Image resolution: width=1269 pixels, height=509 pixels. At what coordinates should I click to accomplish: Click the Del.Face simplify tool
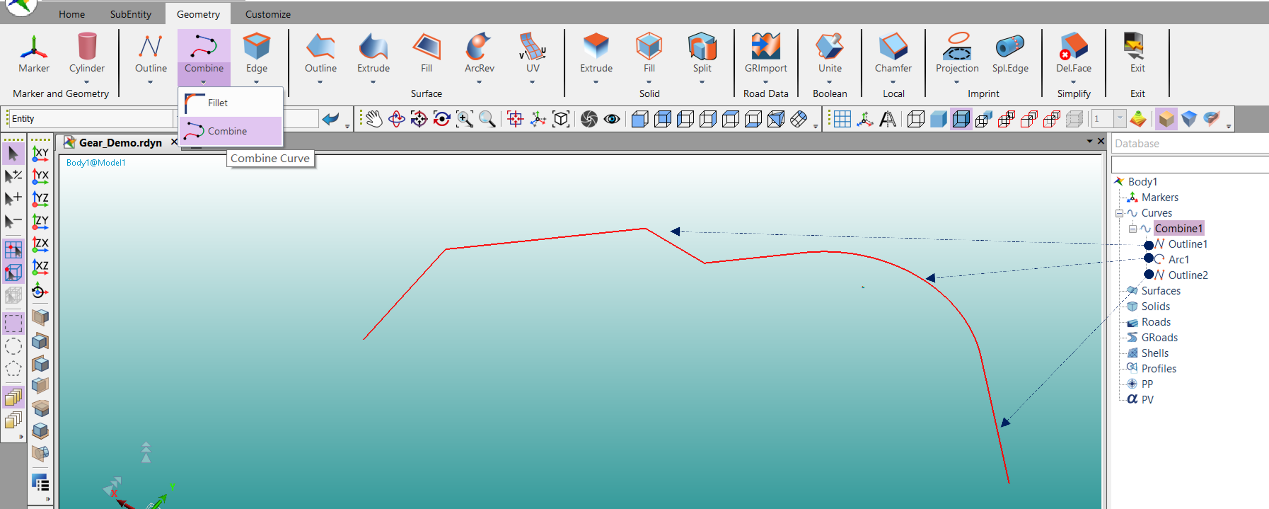(x=1073, y=53)
